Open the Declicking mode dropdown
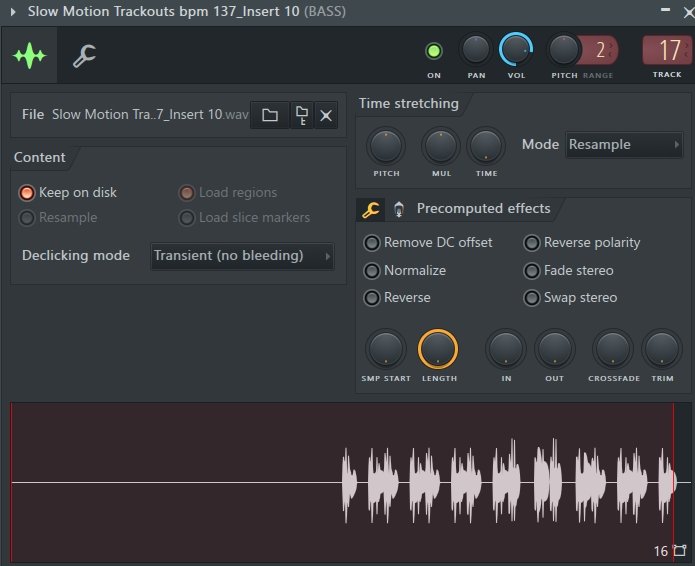 pyautogui.click(x=242, y=256)
